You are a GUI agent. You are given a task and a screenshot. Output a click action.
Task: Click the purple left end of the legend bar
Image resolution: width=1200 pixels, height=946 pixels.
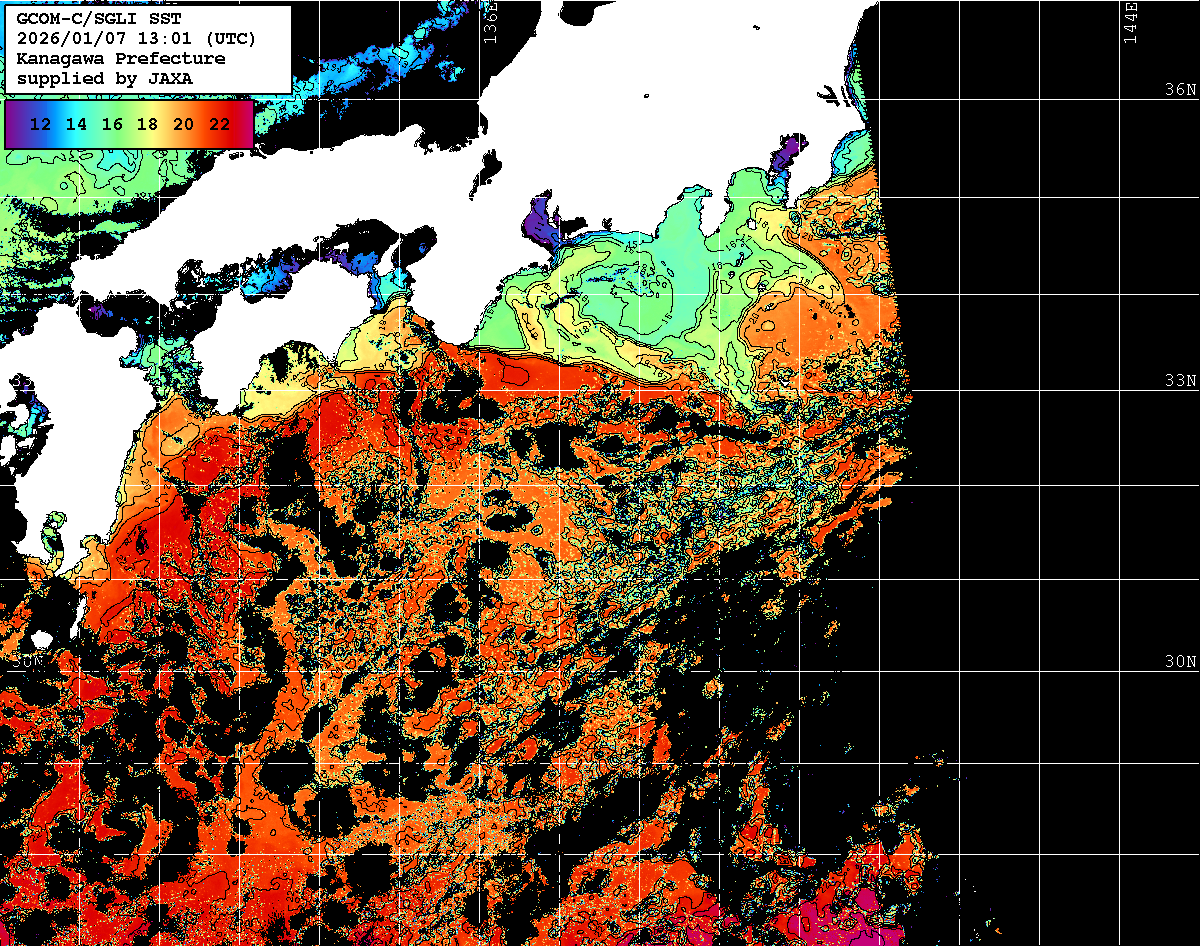tap(14, 124)
